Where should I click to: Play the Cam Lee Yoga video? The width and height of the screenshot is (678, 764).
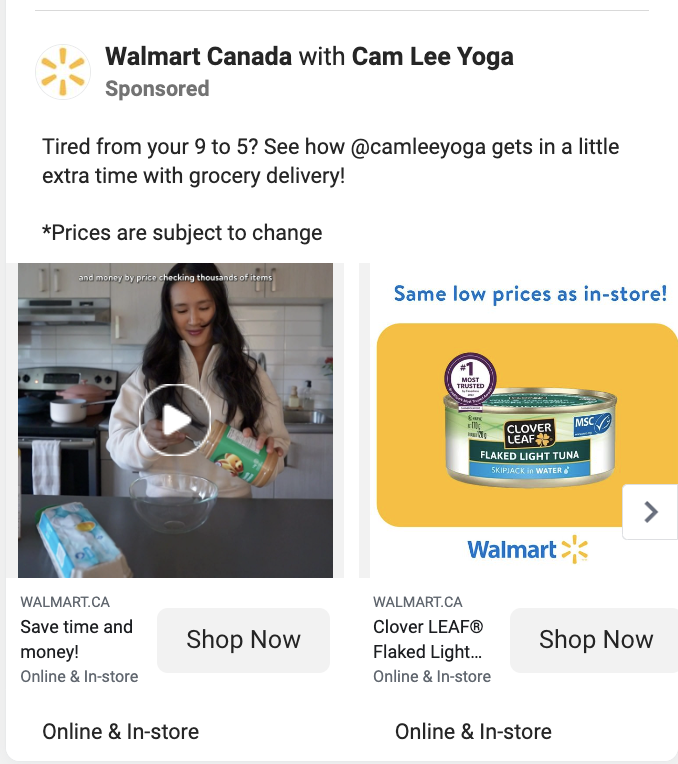coord(175,420)
